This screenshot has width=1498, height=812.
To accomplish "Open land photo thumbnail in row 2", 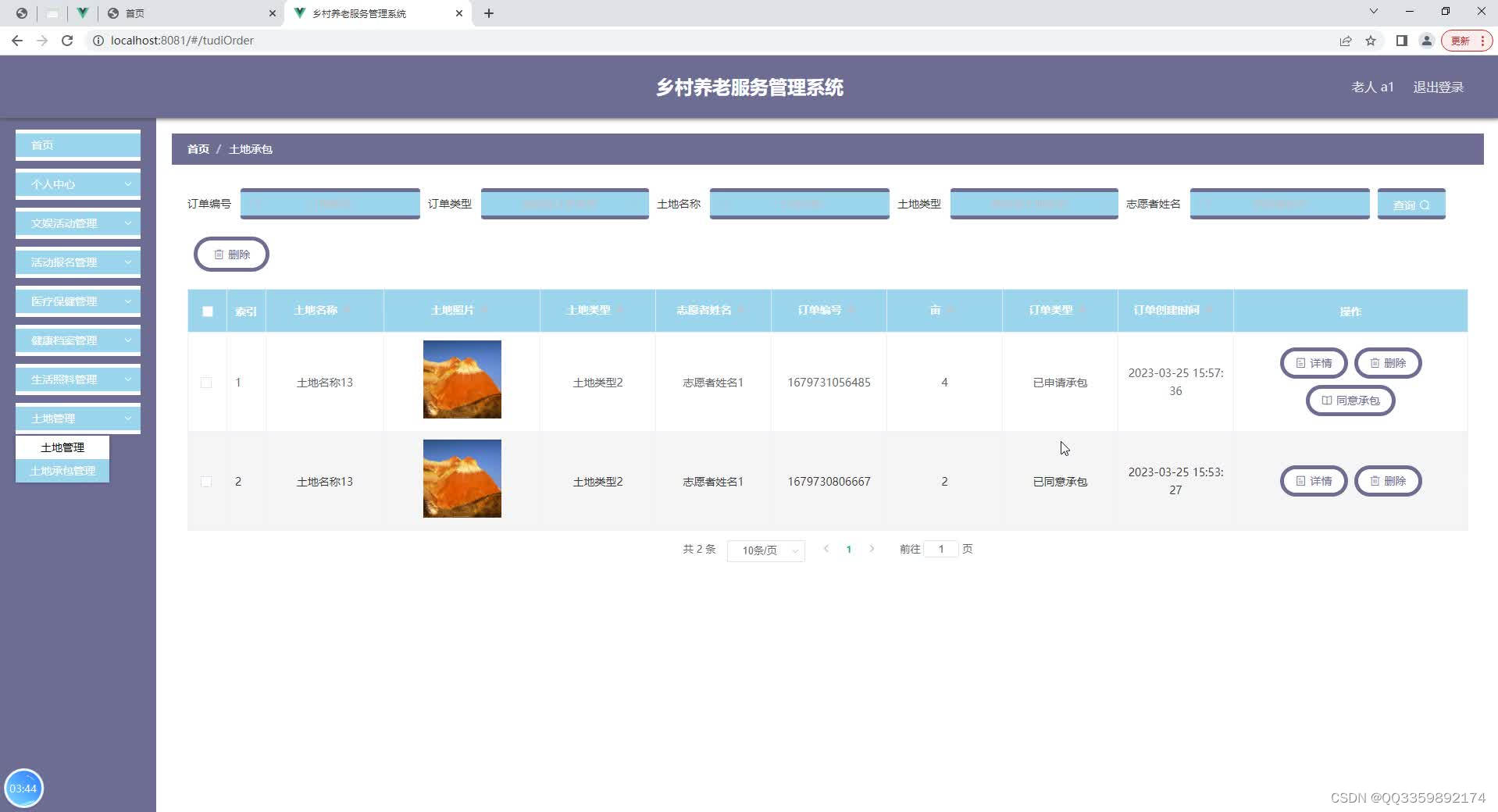I will click(x=462, y=479).
